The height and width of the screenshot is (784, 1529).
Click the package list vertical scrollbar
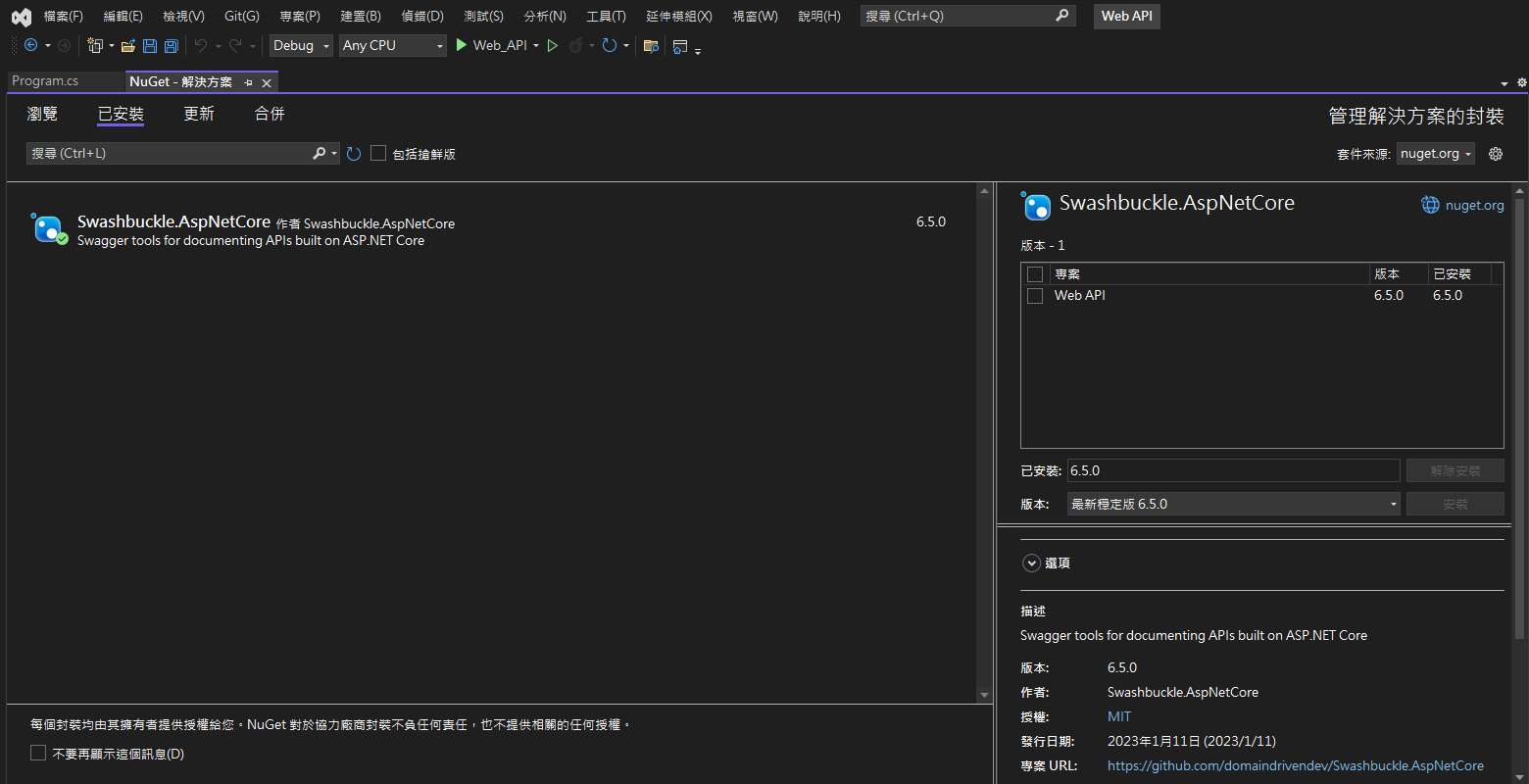(984, 443)
